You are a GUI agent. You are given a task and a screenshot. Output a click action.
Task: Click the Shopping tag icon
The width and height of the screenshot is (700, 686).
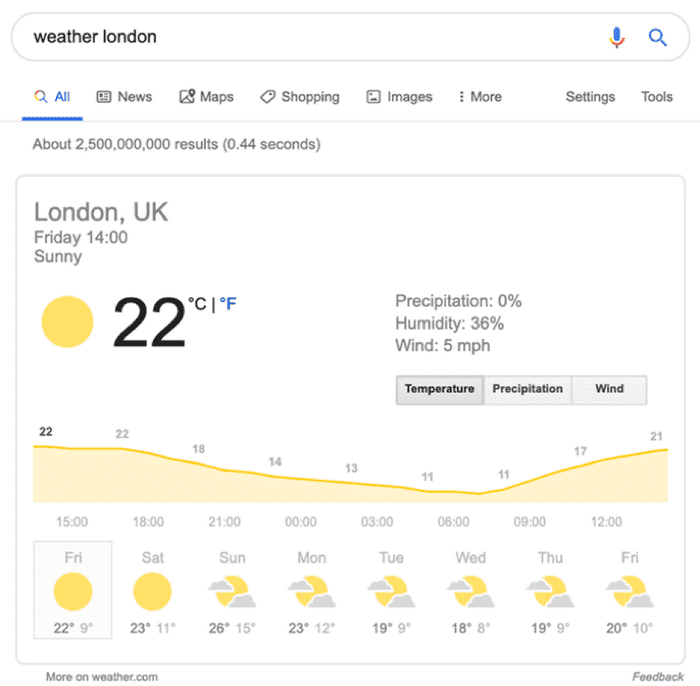click(267, 96)
